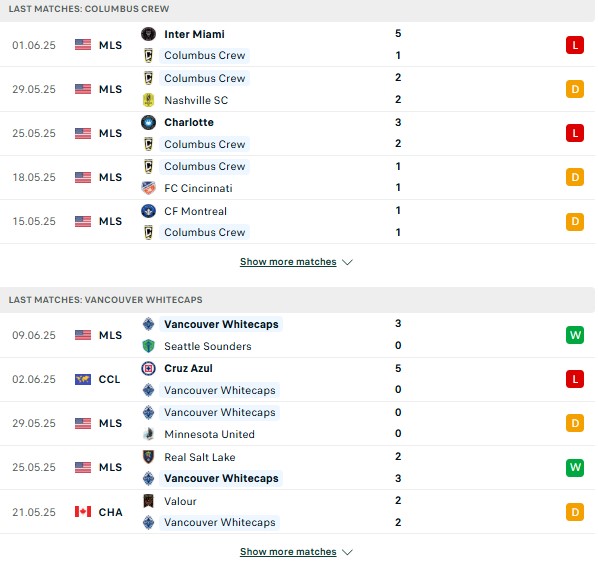The height and width of the screenshot is (572, 598).
Task: Click the red L badge for Inter Miami match
Action: pos(575,45)
